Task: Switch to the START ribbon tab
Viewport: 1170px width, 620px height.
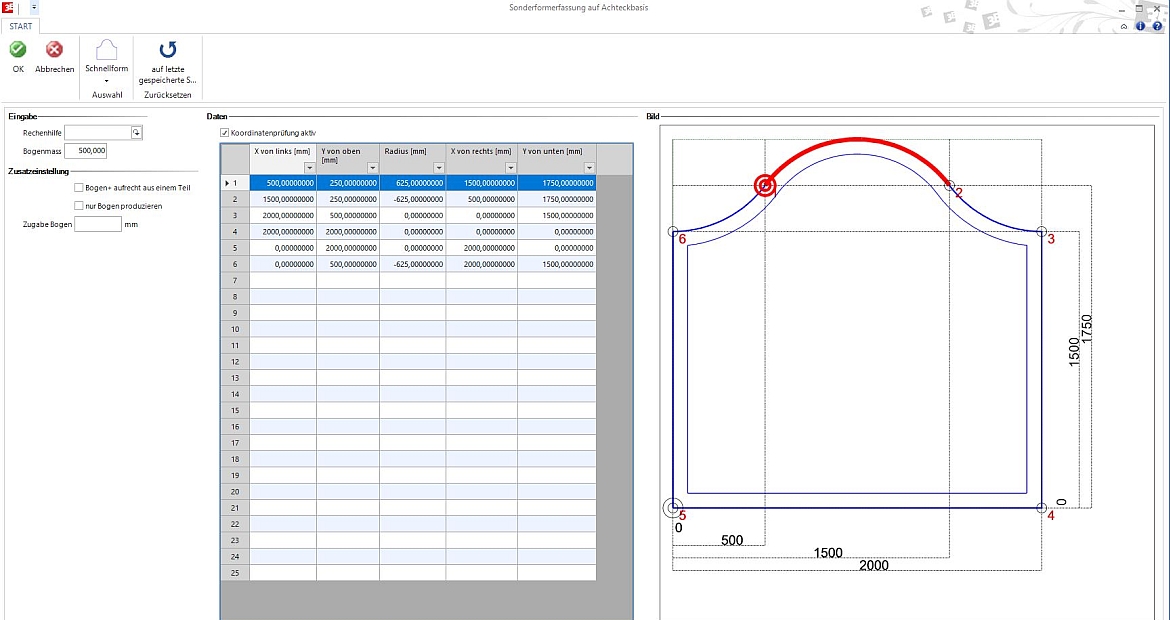Action: (x=21, y=26)
